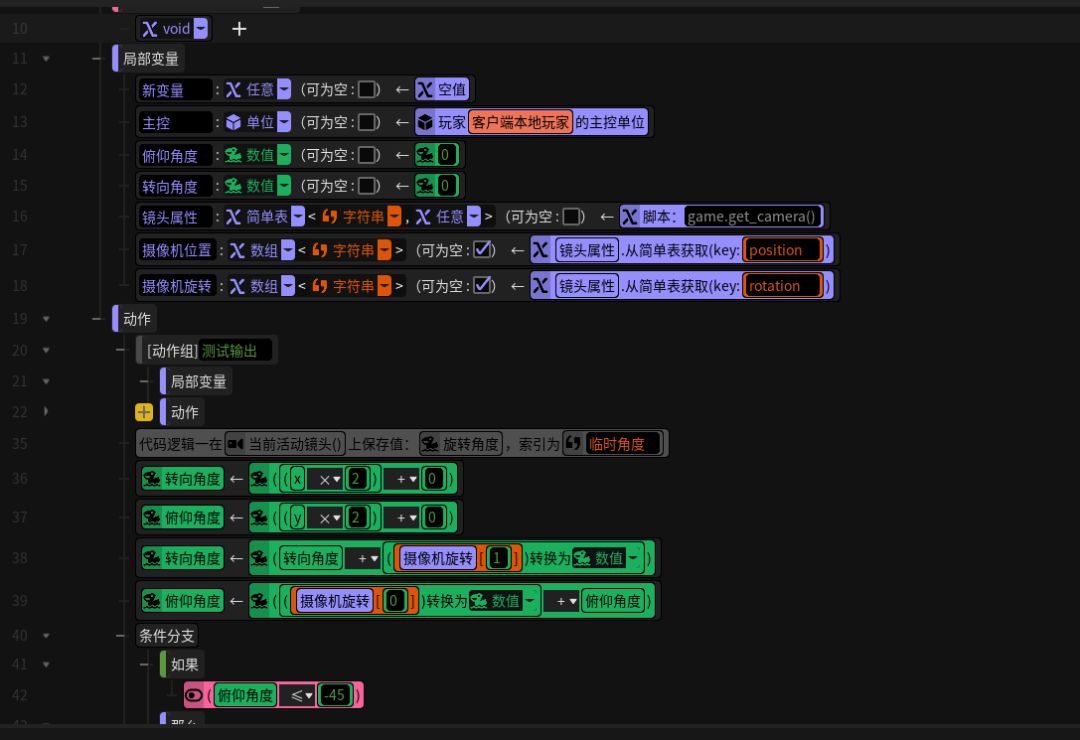The height and width of the screenshot is (740, 1080).
Task: Collapse line 21 局部变量 fold arrow
Action: tap(46, 382)
